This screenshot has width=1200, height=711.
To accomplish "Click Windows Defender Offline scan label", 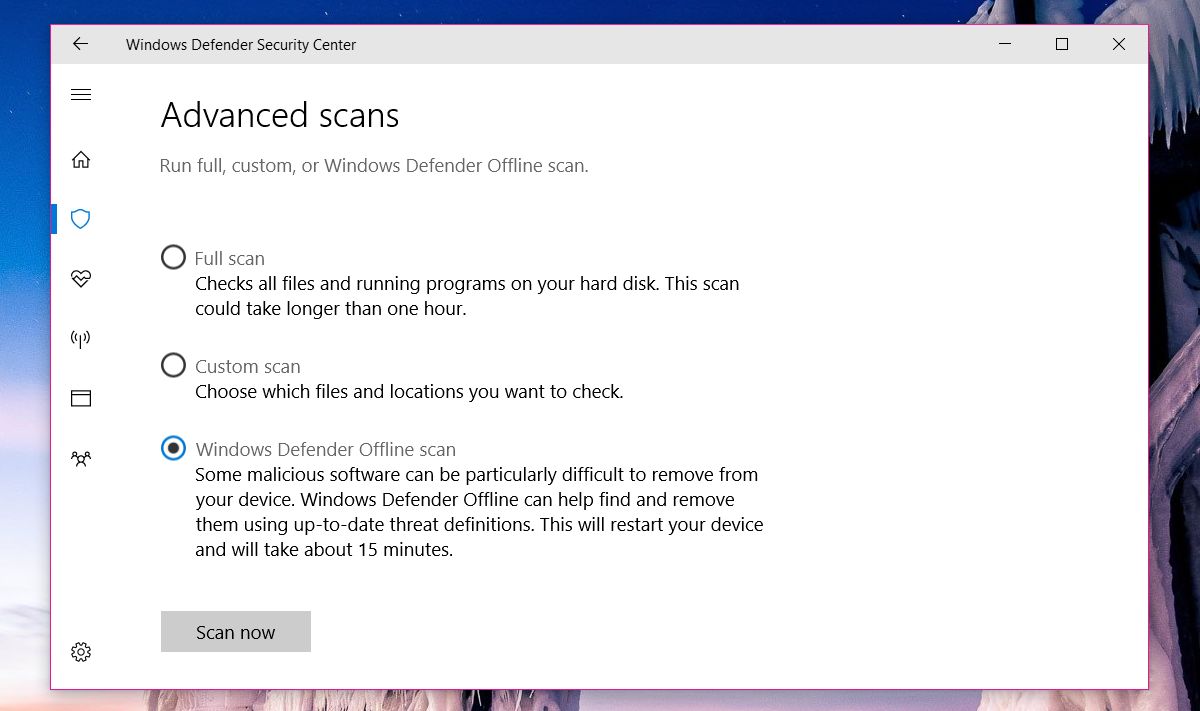I will [x=326, y=450].
